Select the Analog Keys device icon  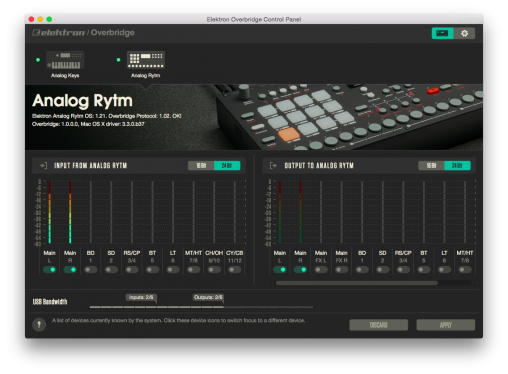[x=65, y=60]
